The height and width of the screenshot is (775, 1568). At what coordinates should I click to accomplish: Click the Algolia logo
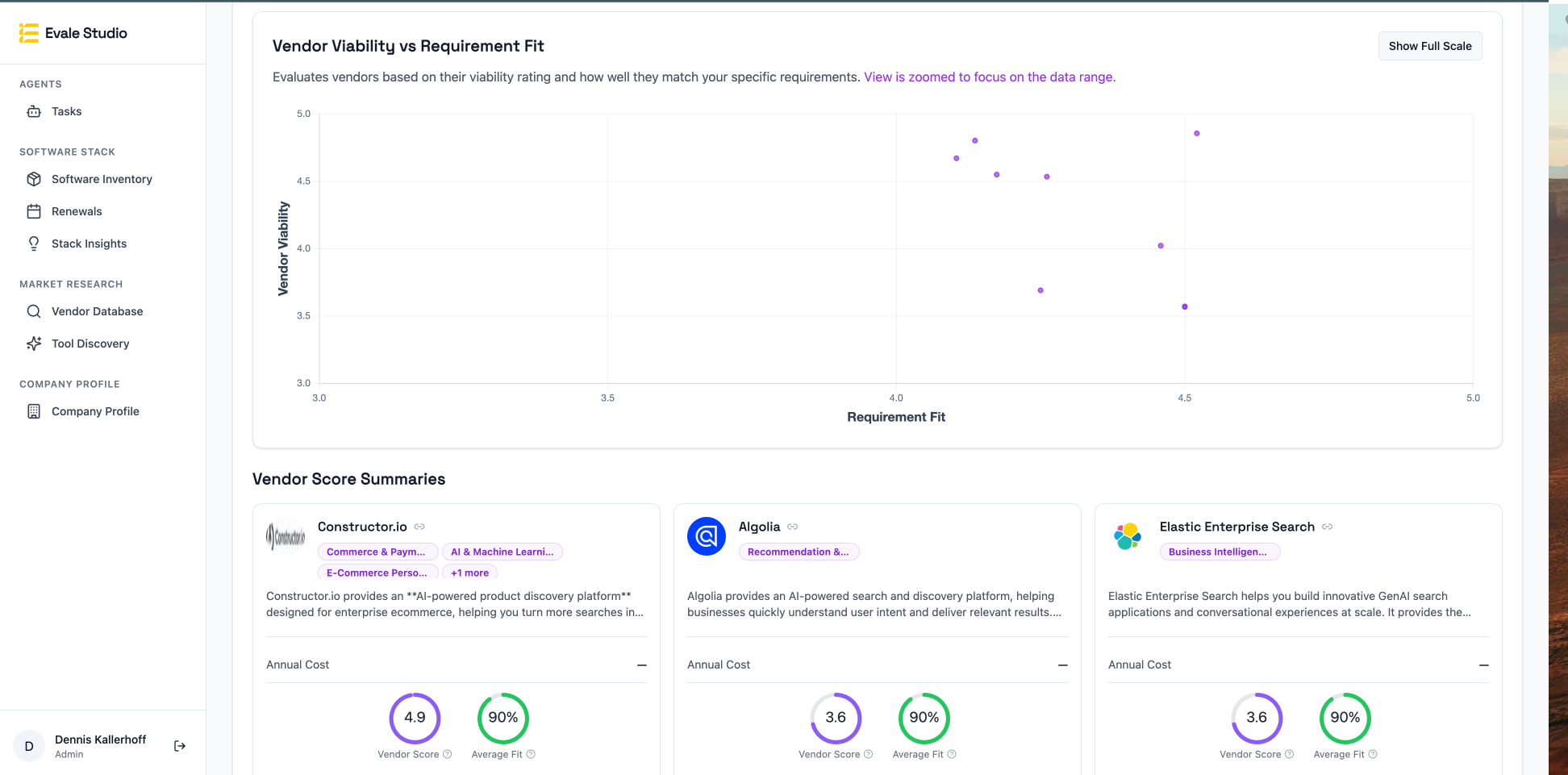point(706,536)
